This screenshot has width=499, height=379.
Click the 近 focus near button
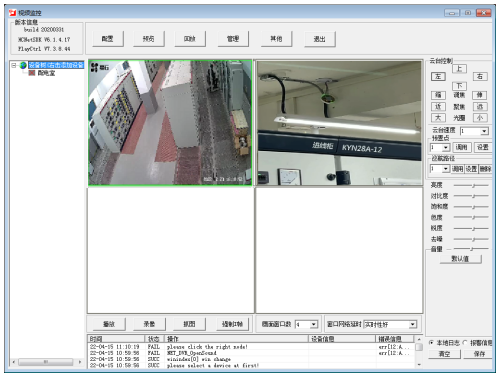pyautogui.click(x=438, y=107)
